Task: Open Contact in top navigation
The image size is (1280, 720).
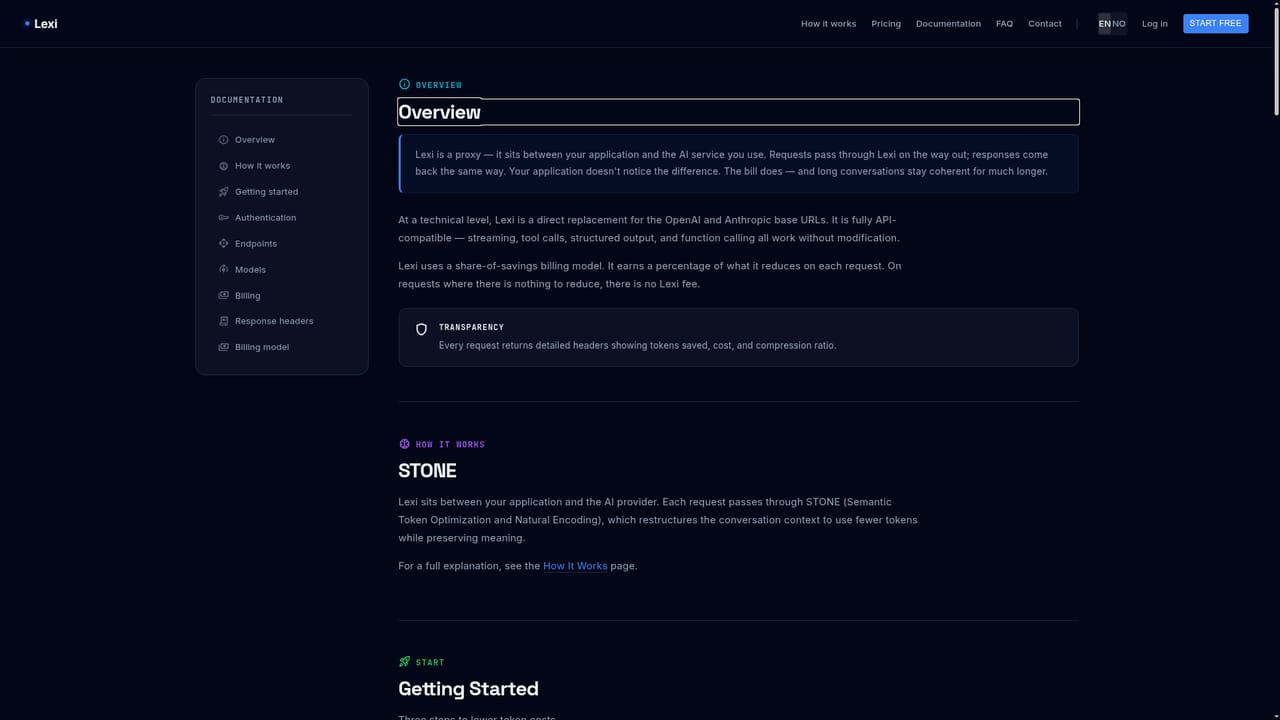Action: [1045, 24]
